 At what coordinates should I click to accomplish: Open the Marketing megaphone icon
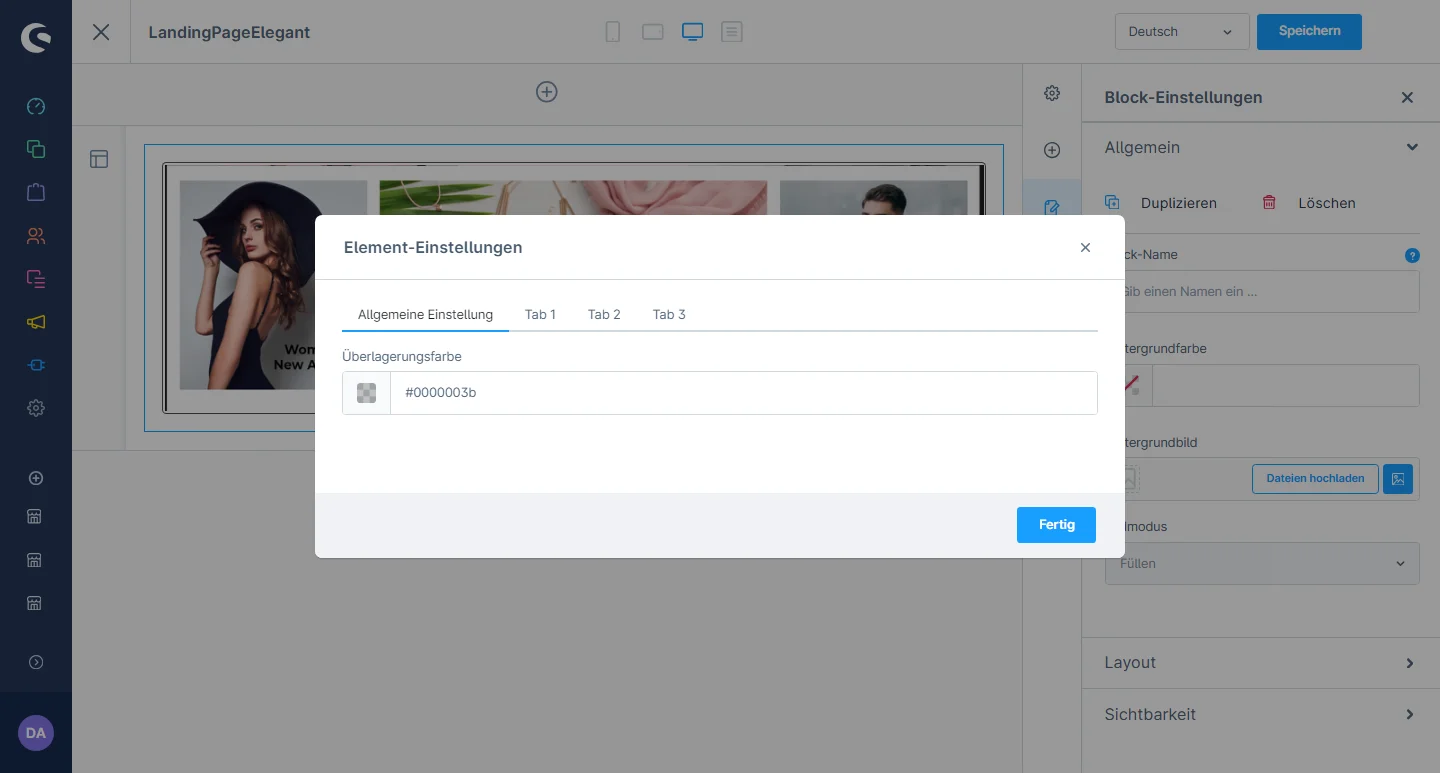point(36,322)
